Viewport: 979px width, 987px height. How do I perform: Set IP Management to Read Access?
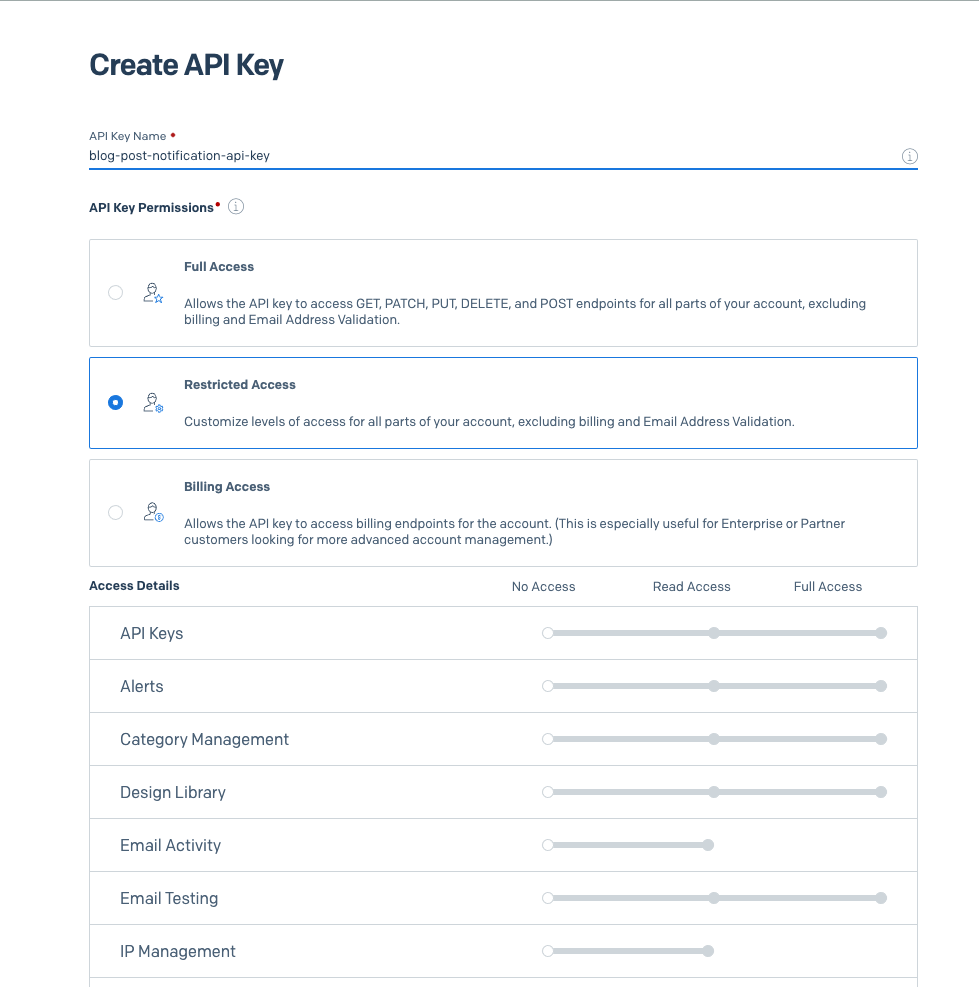708,951
